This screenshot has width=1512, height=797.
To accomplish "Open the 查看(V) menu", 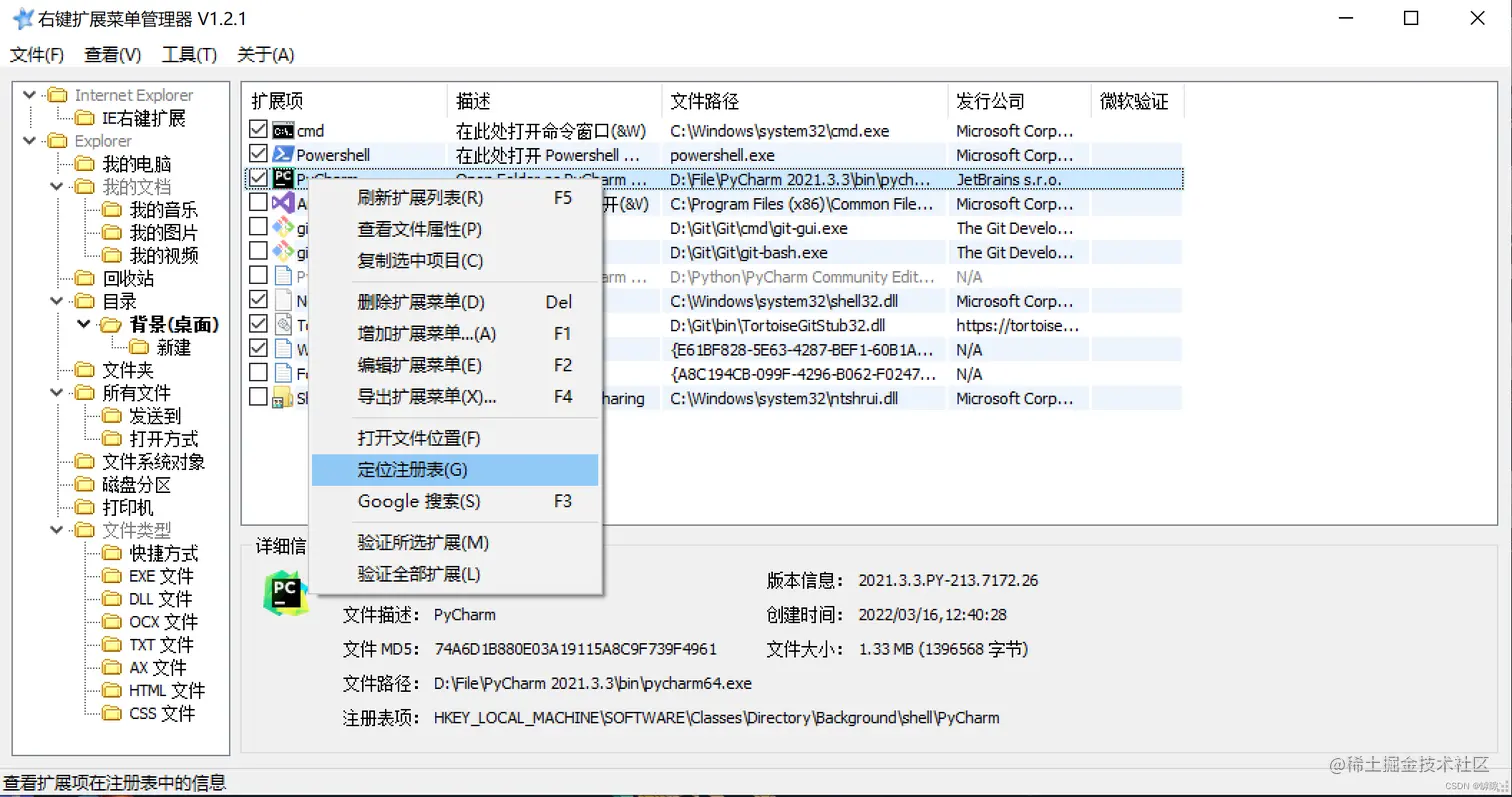I will pyautogui.click(x=113, y=55).
